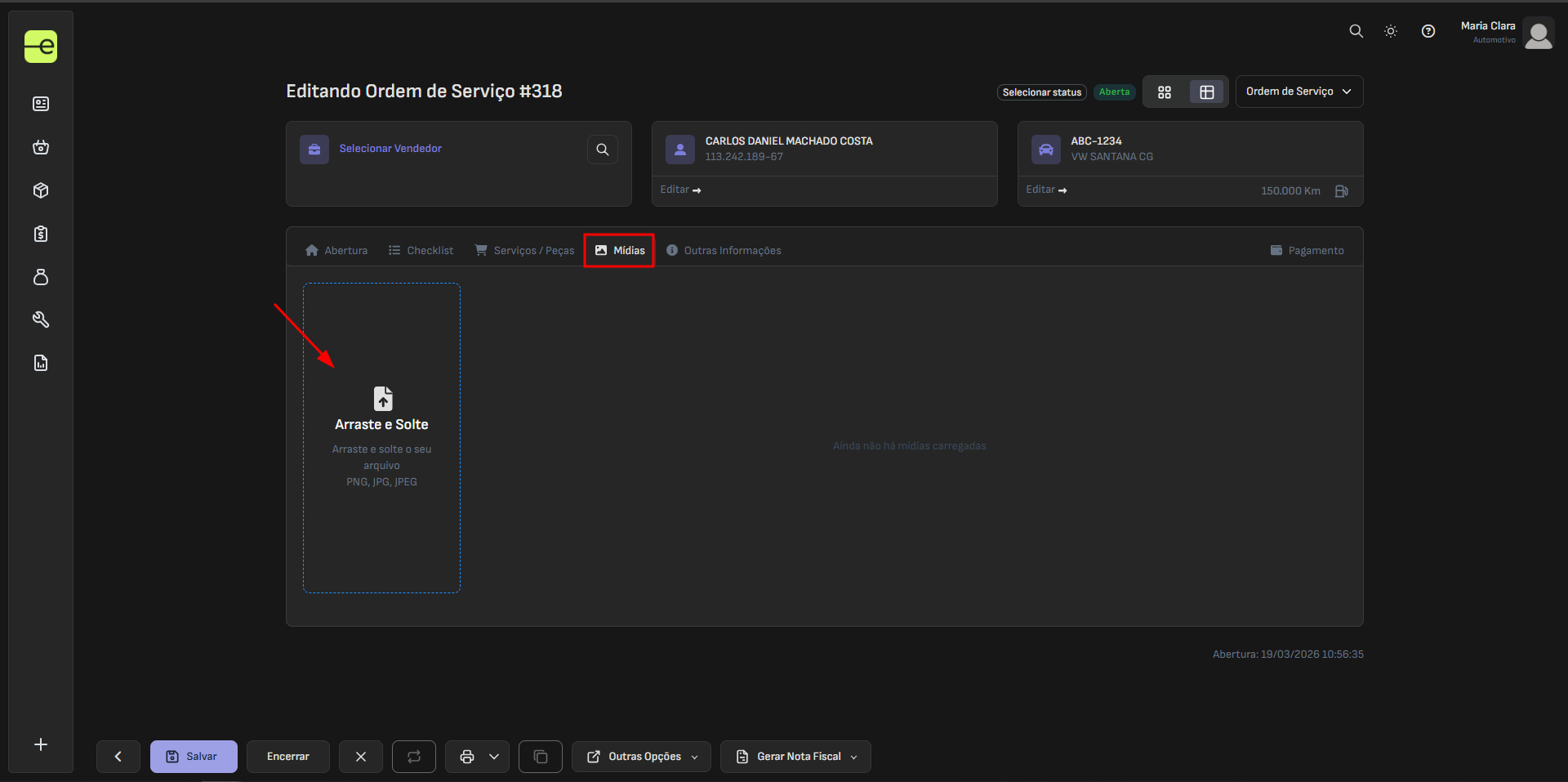
Task: Click Editar link under customer name
Action: click(680, 190)
